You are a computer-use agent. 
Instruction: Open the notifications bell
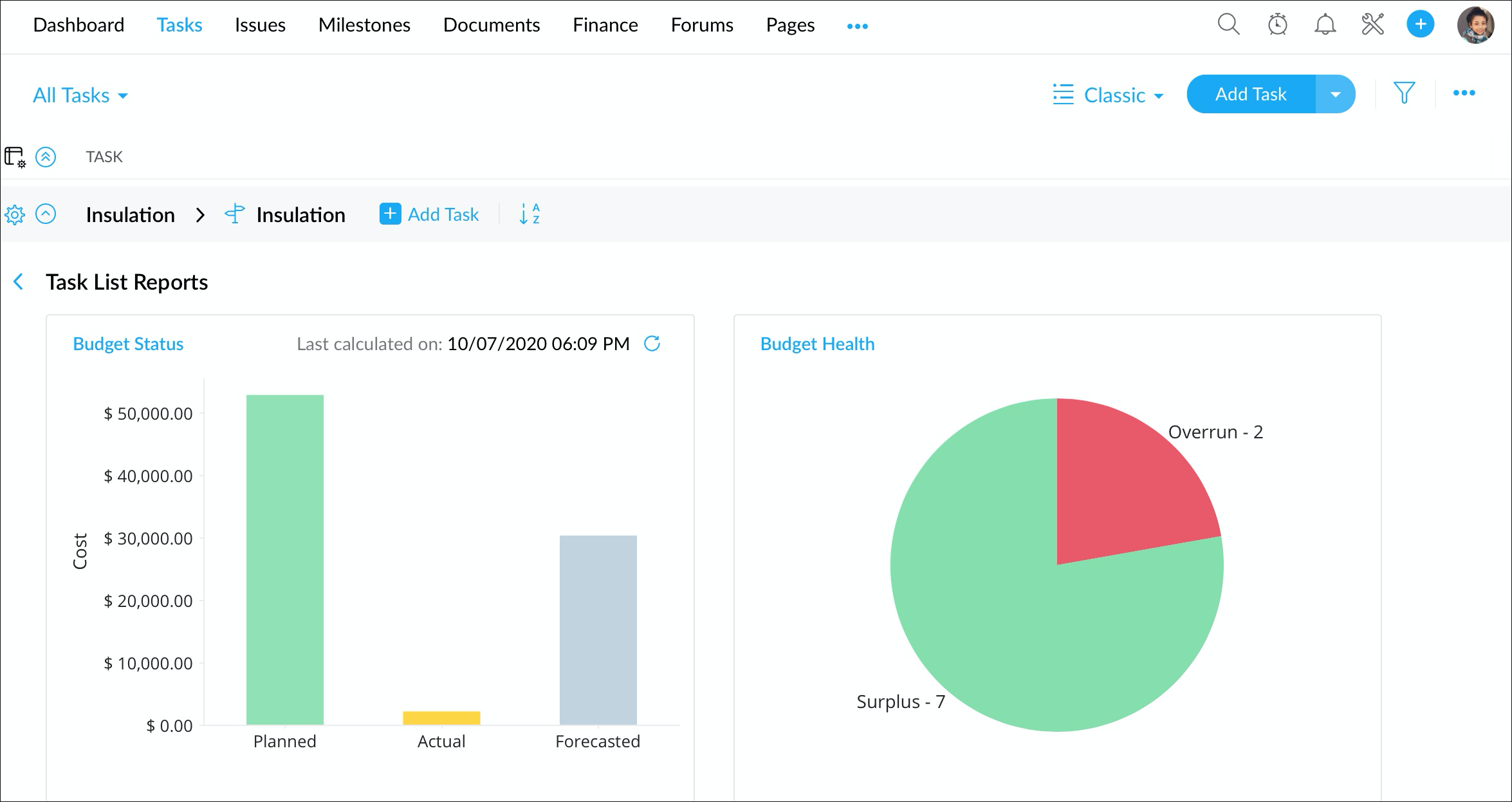point(1325,25)
